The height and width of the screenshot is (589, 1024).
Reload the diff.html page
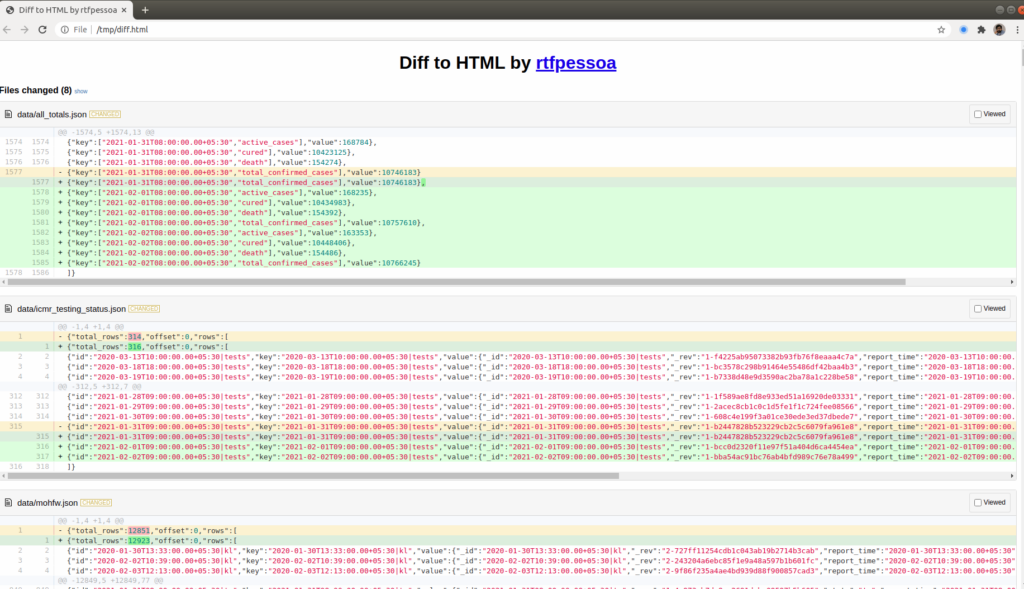click(42, 29)
